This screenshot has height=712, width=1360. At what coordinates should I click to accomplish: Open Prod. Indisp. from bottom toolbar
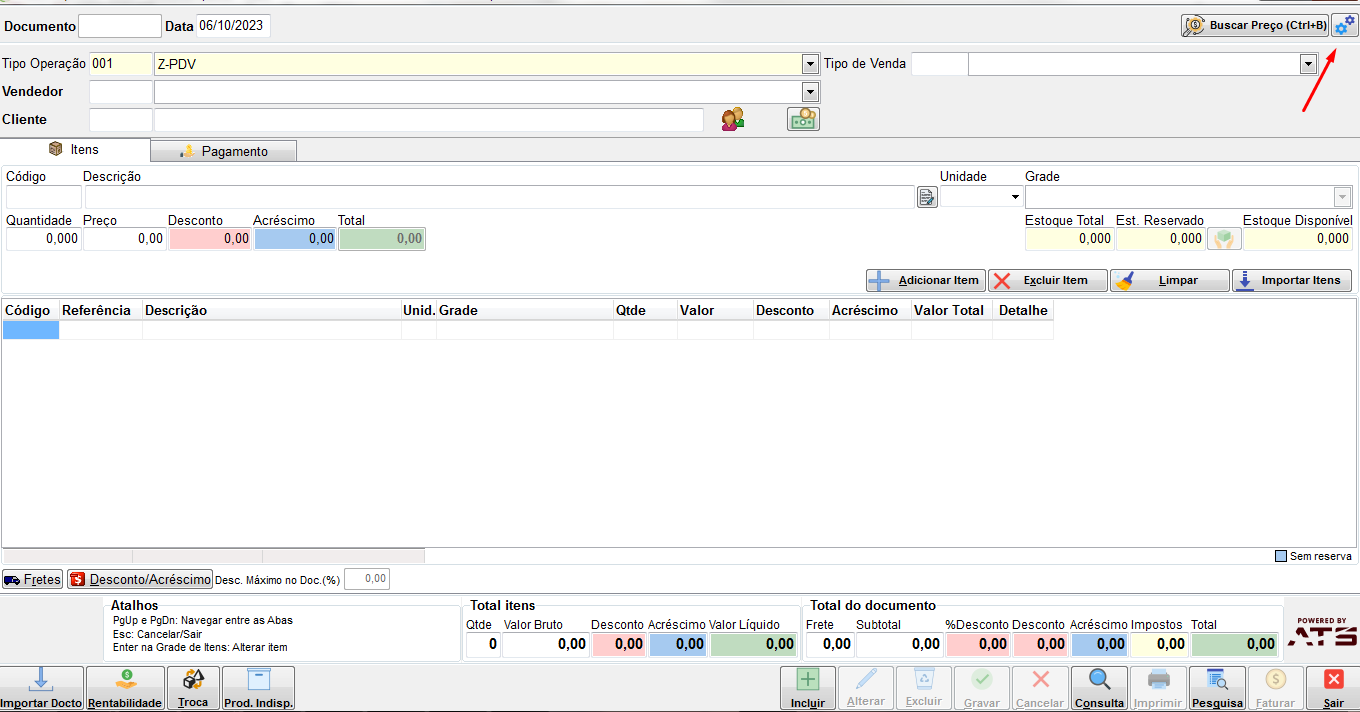pos(258,689)
